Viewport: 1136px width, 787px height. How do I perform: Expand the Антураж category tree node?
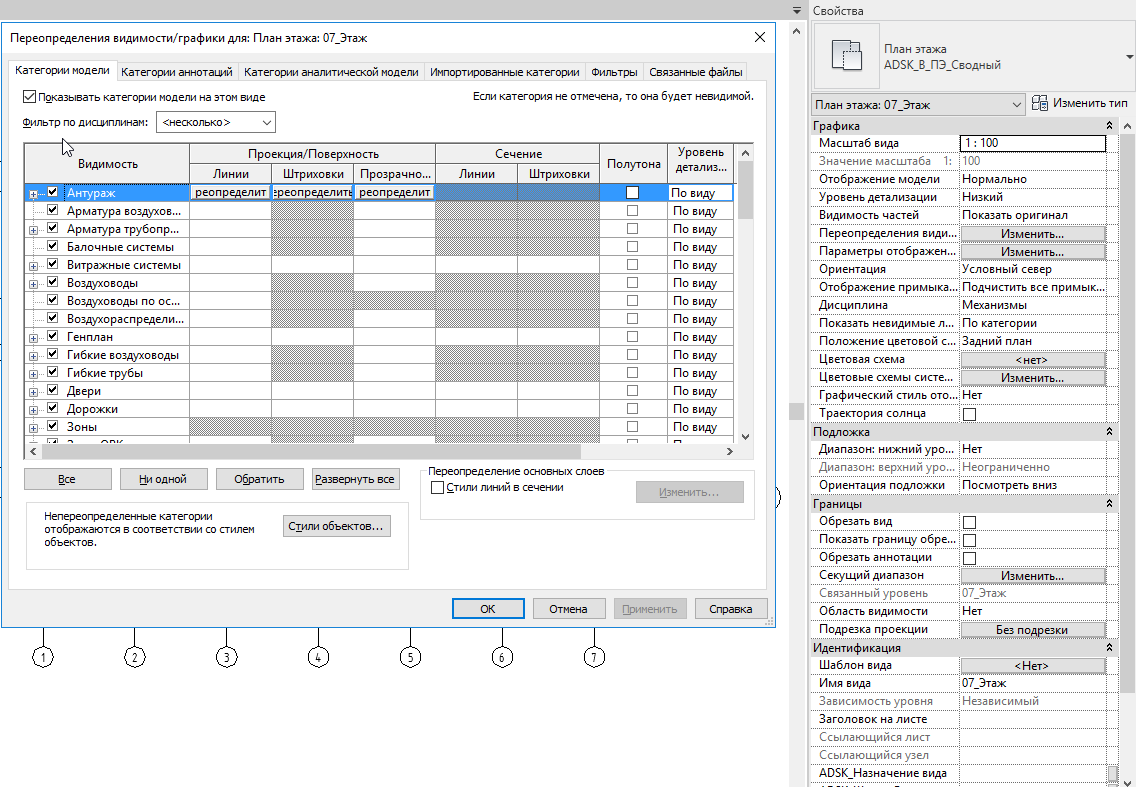click(x=33, y=194)
